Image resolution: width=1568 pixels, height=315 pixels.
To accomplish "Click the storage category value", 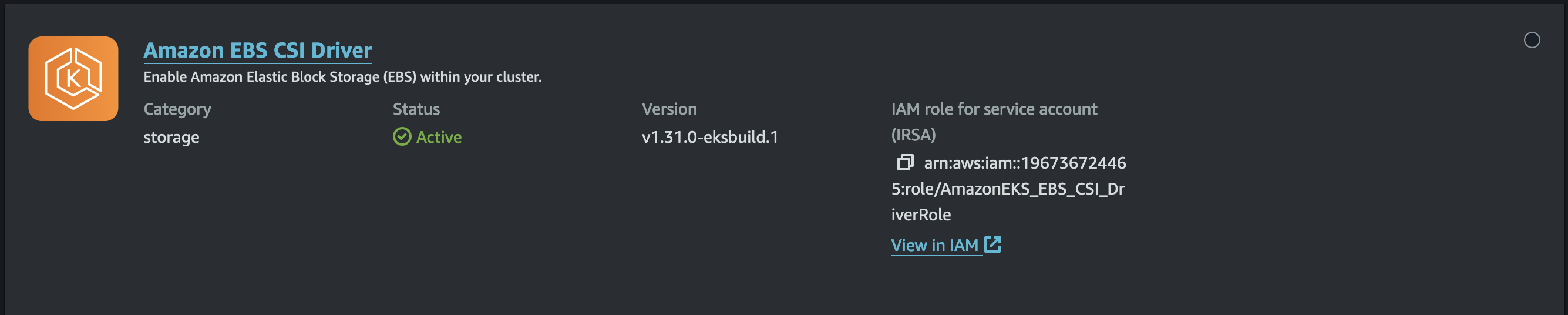I will pos(171,138).
